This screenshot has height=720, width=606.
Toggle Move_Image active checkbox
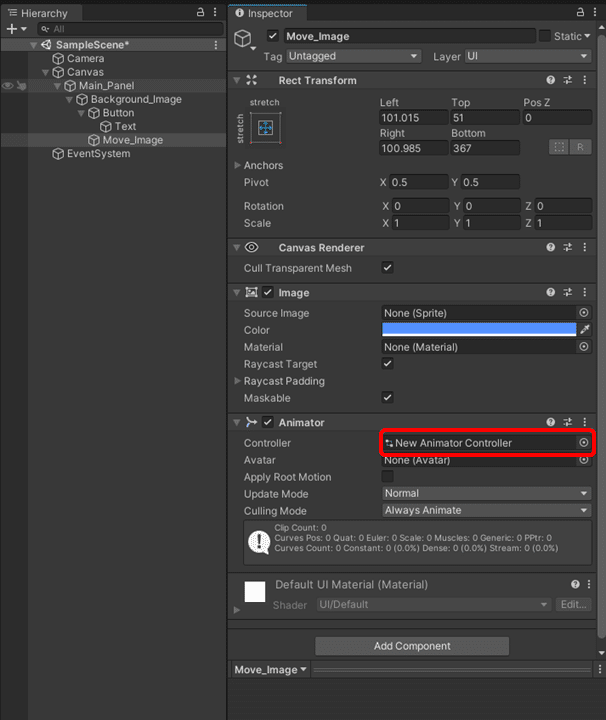(273, 36)
